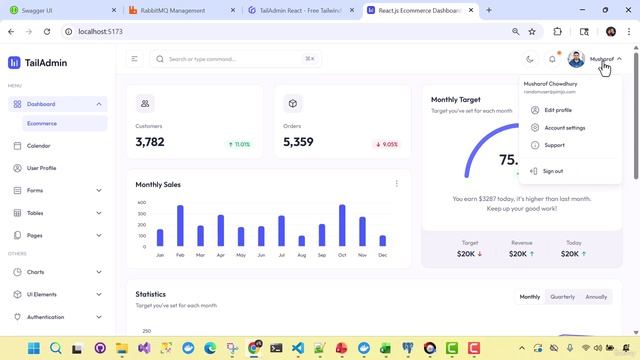The width and height of the screenshot is (640, 360).
Task: Expand the Forms sidebar chevron
Action: pyautogui.click(x=99, y=191)
